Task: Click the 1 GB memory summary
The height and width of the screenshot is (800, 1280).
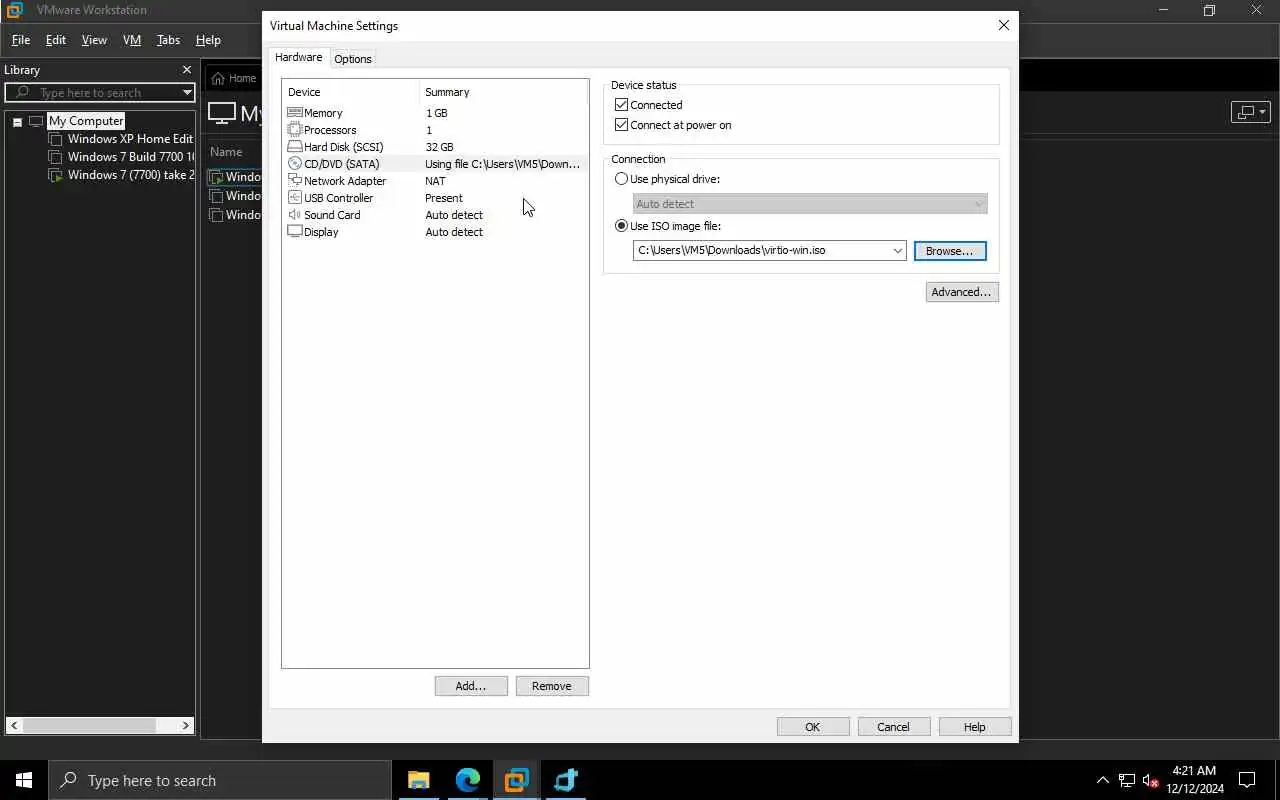Action: 437,113
